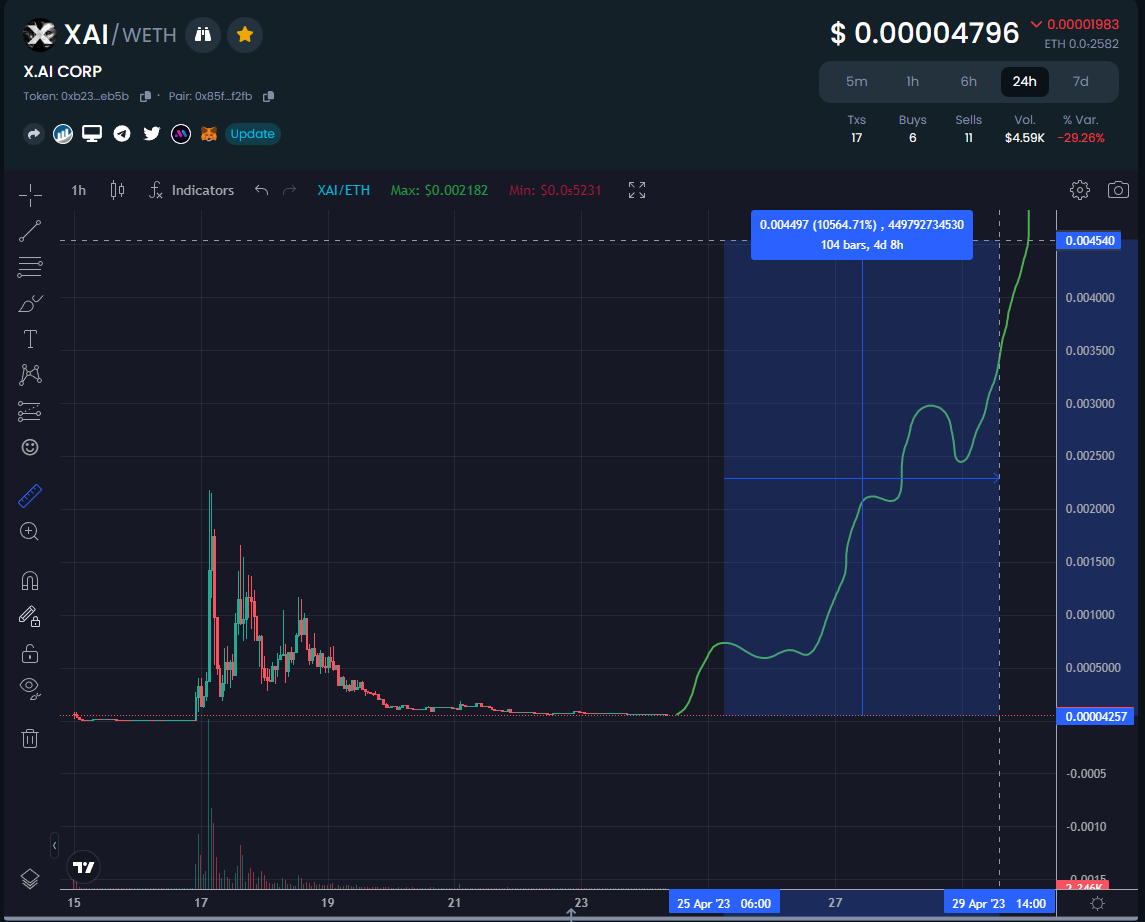Open the emoji icons tool
Viewport: 1145px width, 922px height.
[x=30, y=447]
